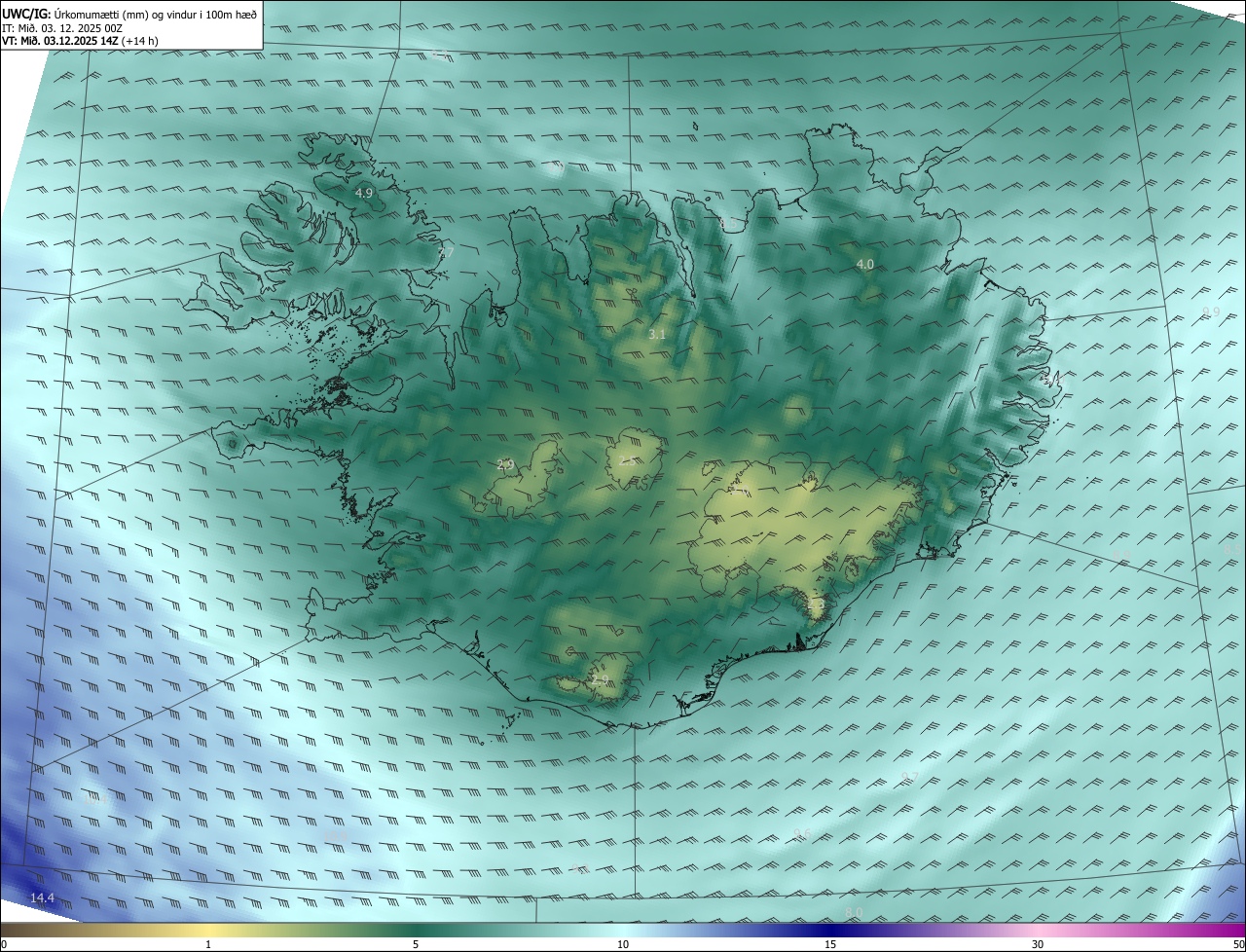Click the 2.3 value near the southeast coast
Screen dimensions: 1246x952
click(x=816, y=604)
